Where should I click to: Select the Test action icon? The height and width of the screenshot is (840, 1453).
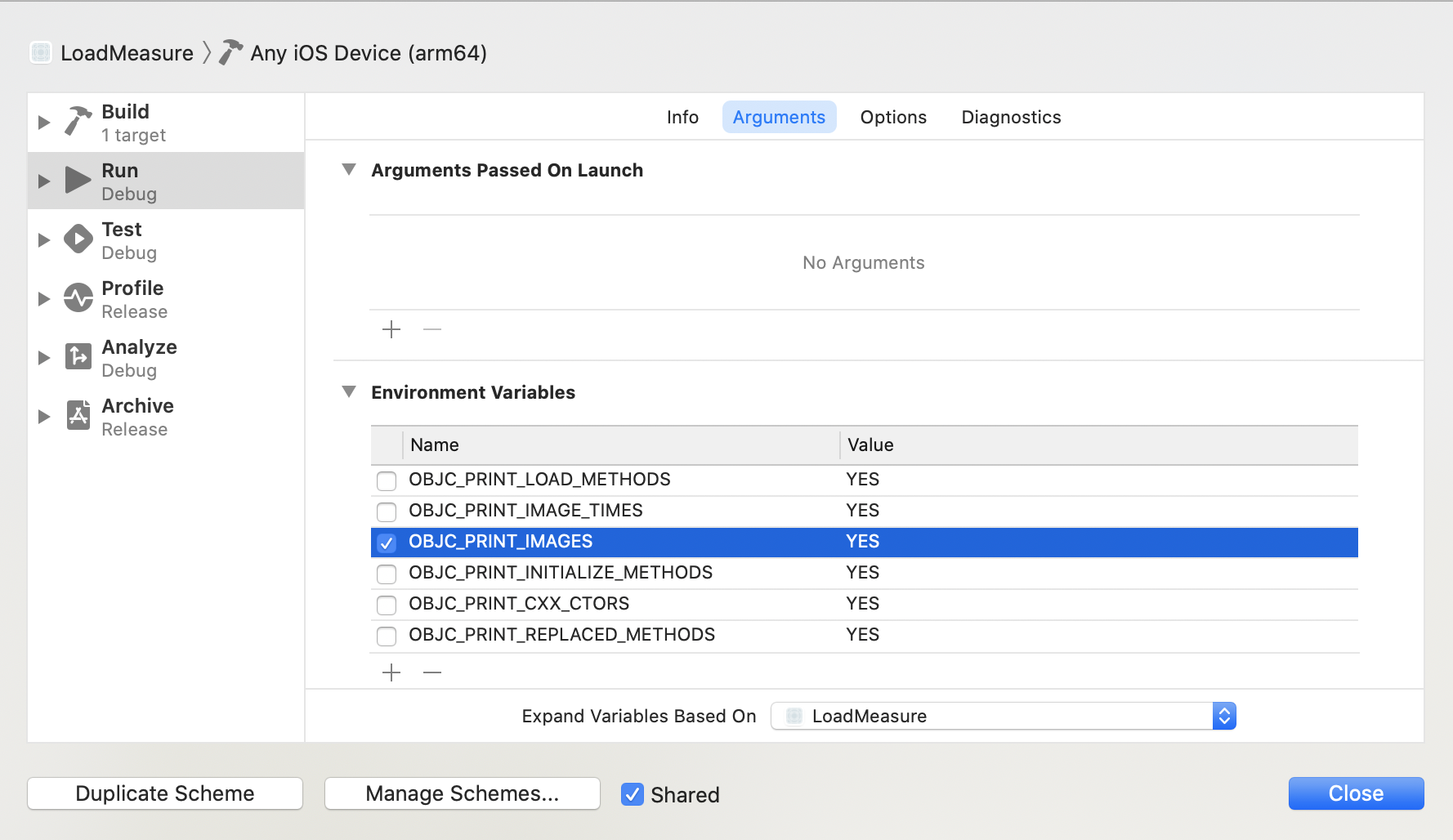[78, 239]
